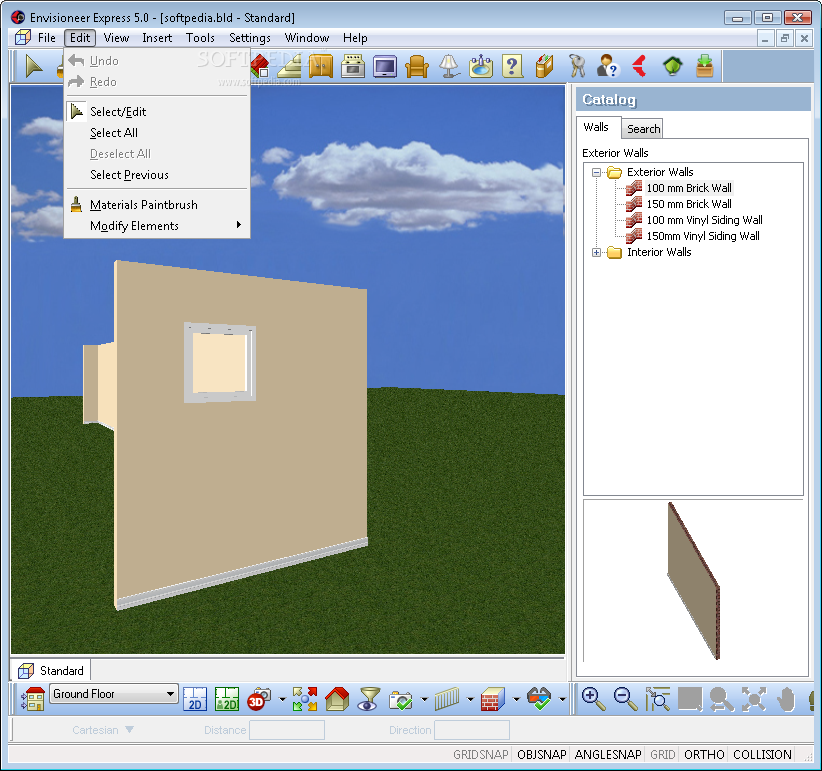The image size is (822, 771).
Task: Click the 3D glasses with checkmark icon
Action: tap(539, 699)
